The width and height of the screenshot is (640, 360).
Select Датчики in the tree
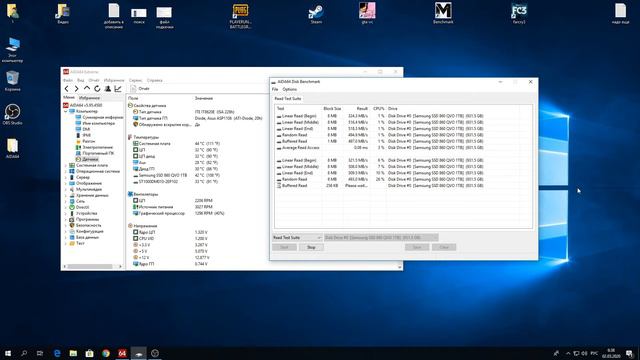[87, 159]
